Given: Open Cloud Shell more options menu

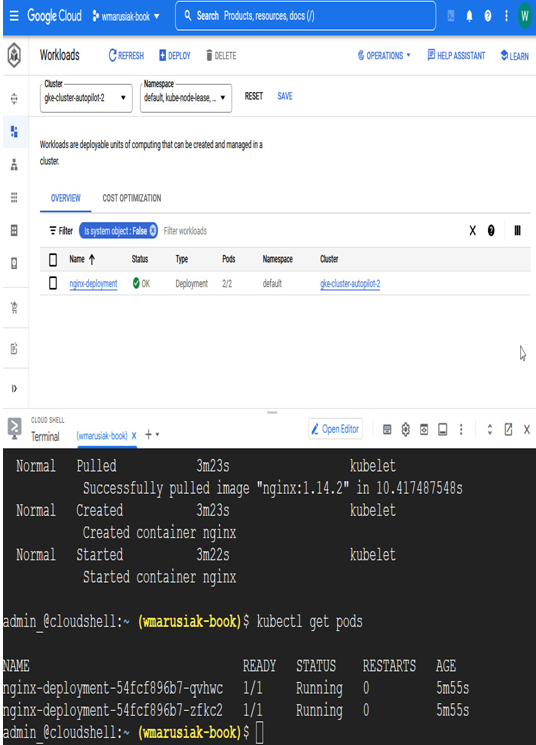Looking at the screenshot, I should 461,430.
